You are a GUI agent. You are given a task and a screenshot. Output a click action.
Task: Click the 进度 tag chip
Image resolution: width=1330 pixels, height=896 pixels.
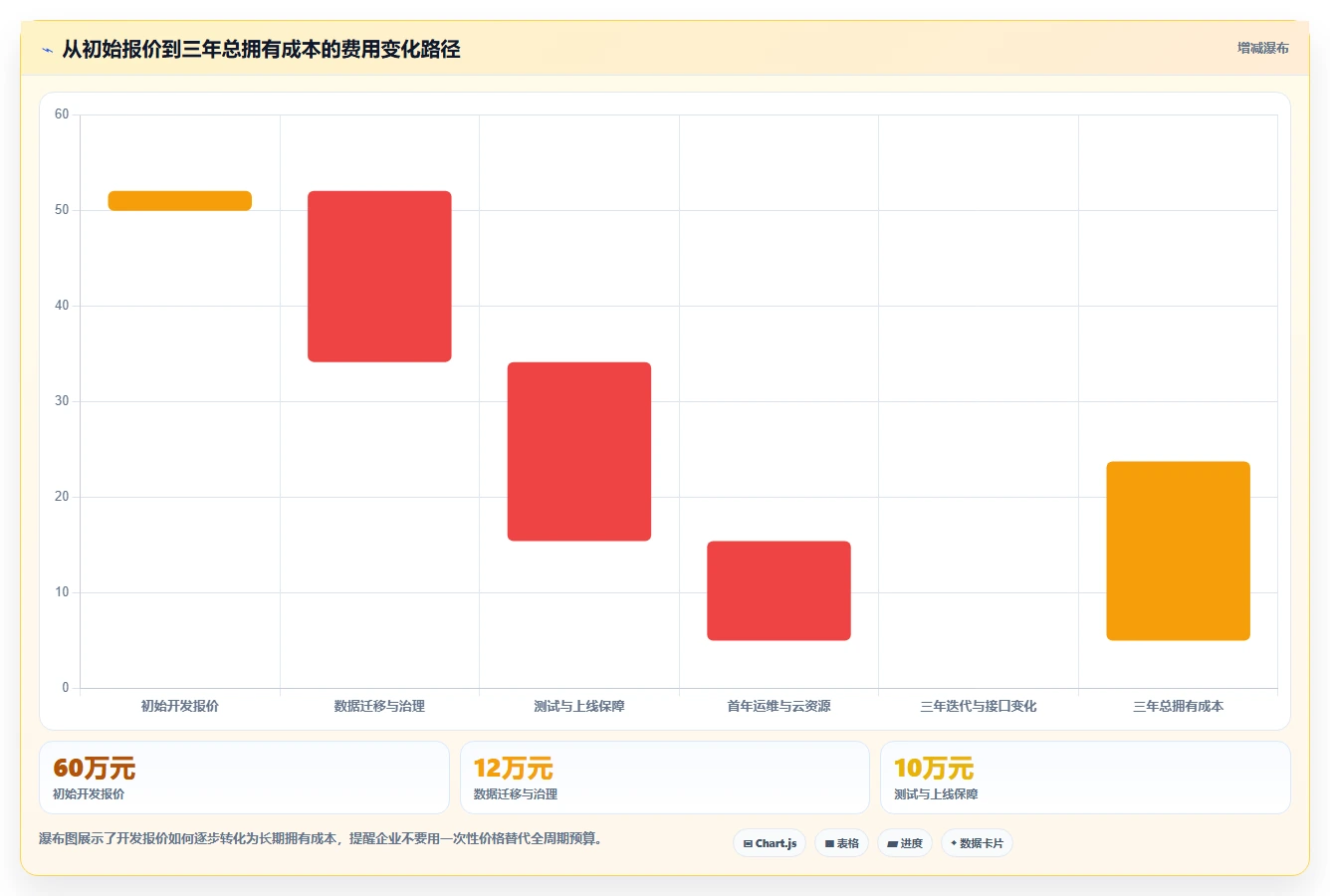tap(904, 843)
